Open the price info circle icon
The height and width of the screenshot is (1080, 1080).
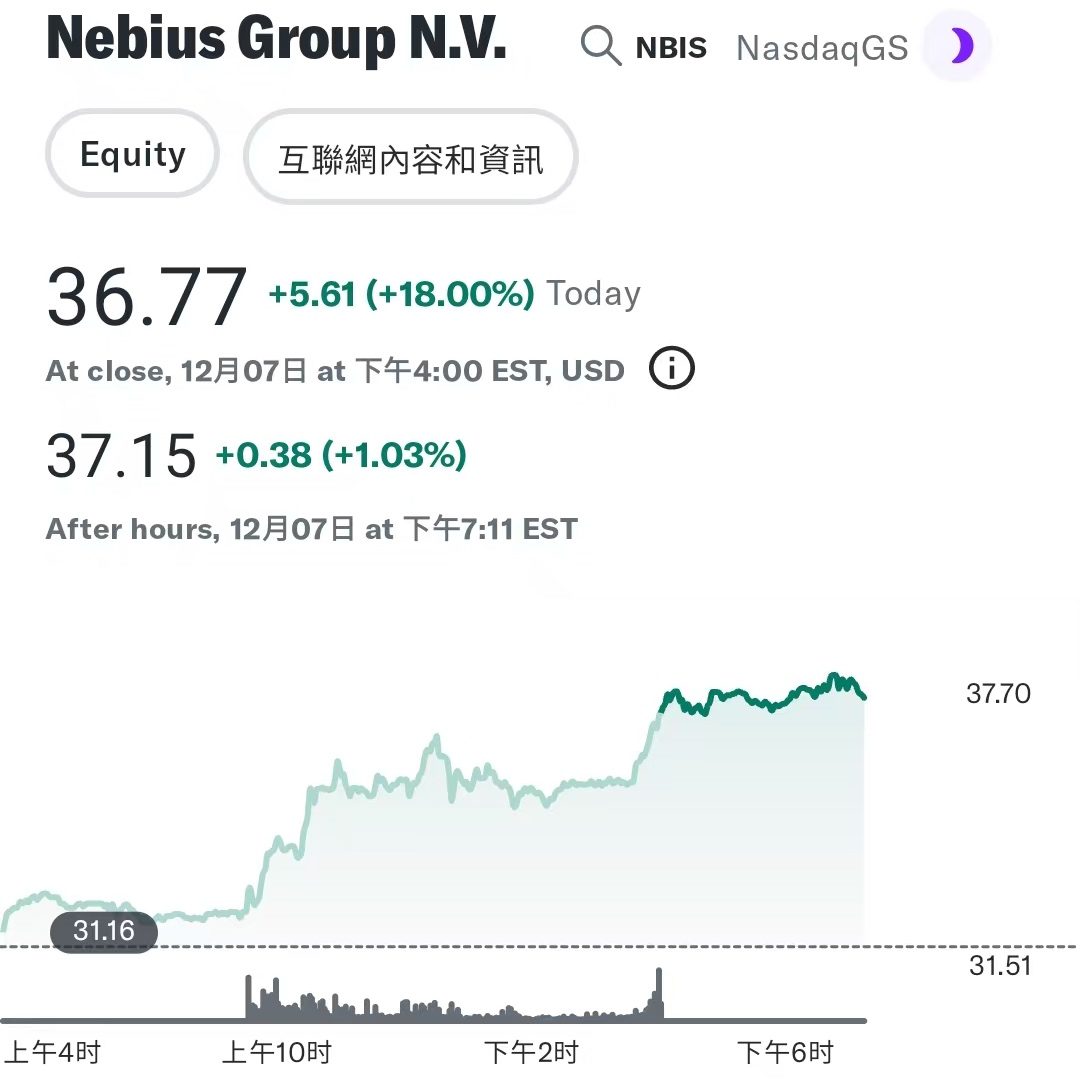point(672,368)
